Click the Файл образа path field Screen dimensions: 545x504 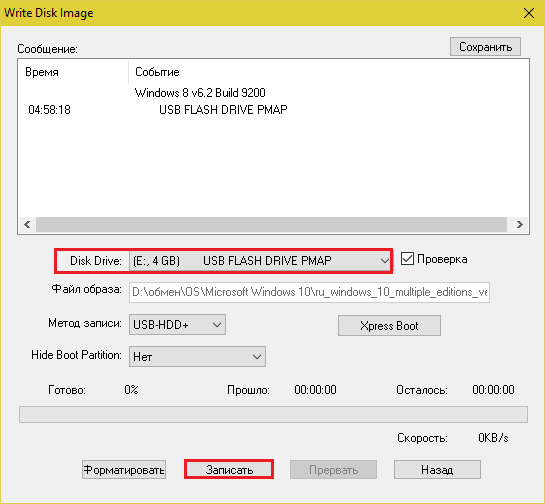click(309, 292)
